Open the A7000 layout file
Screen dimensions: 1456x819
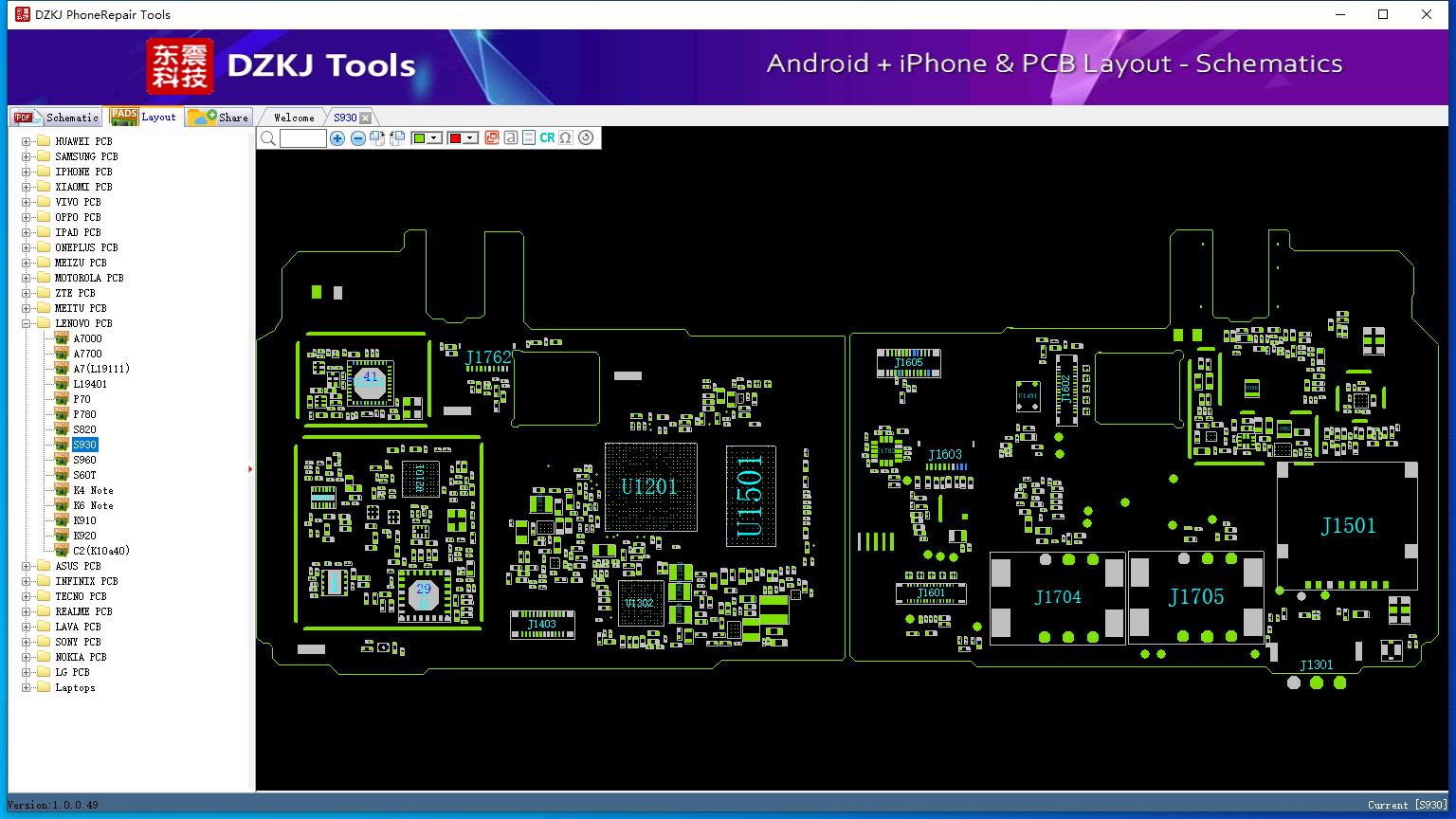tap(87, 338)
